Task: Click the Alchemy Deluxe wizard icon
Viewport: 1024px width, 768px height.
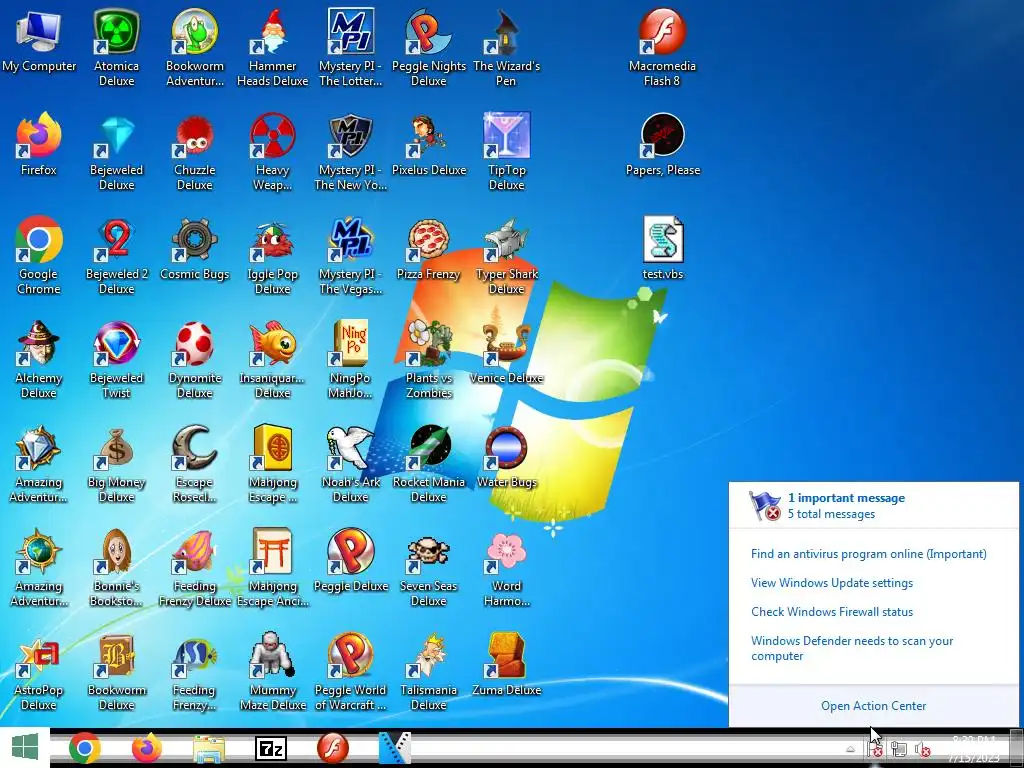Action: tap(39, 343)
